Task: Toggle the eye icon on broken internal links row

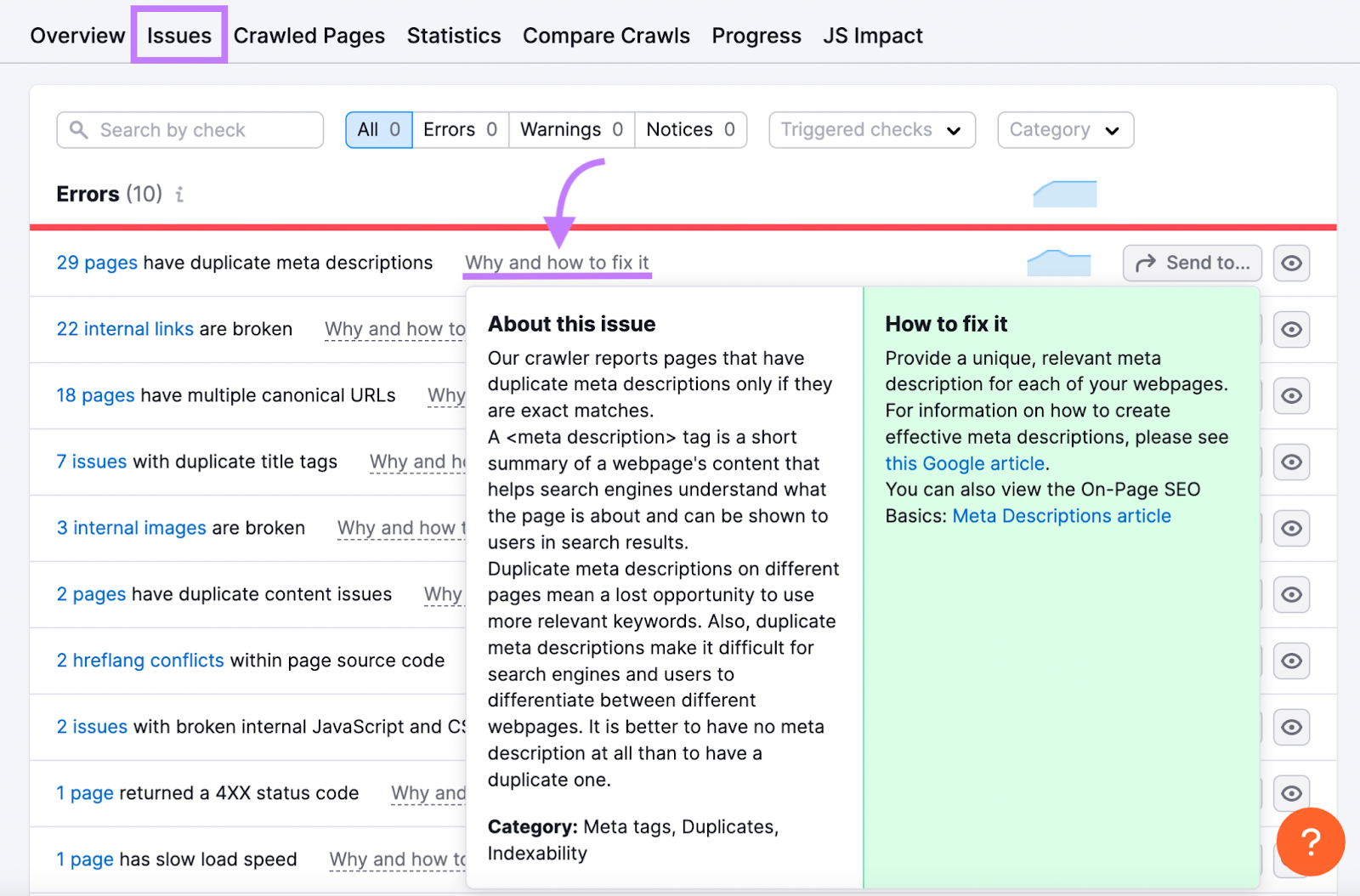Action: click(x=1291, y=330)
